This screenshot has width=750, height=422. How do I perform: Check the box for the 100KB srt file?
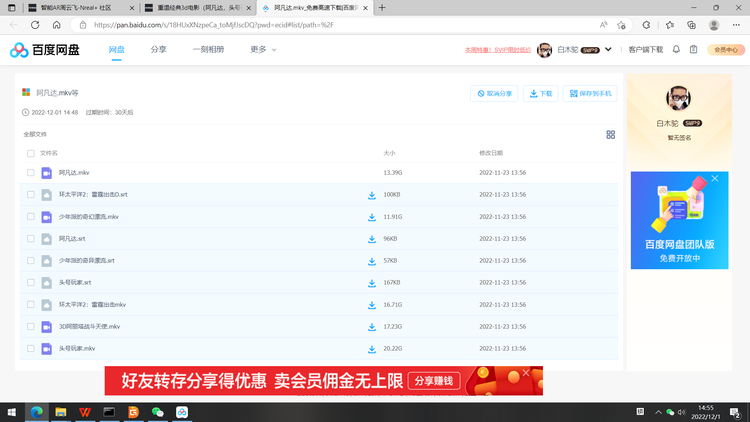pyautogui.click(x=31, y=195)
